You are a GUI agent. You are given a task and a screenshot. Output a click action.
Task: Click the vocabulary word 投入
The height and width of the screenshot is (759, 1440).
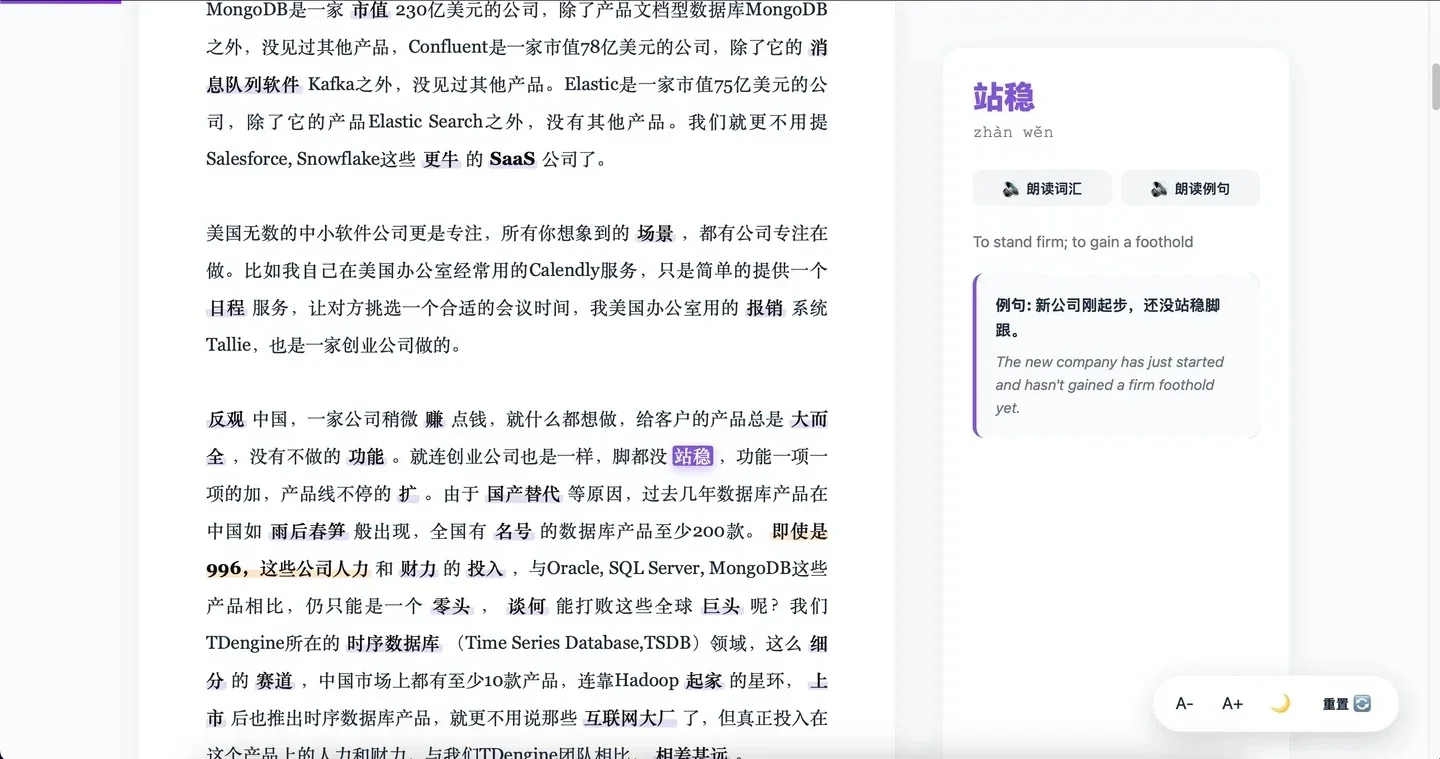click(485, 568)
